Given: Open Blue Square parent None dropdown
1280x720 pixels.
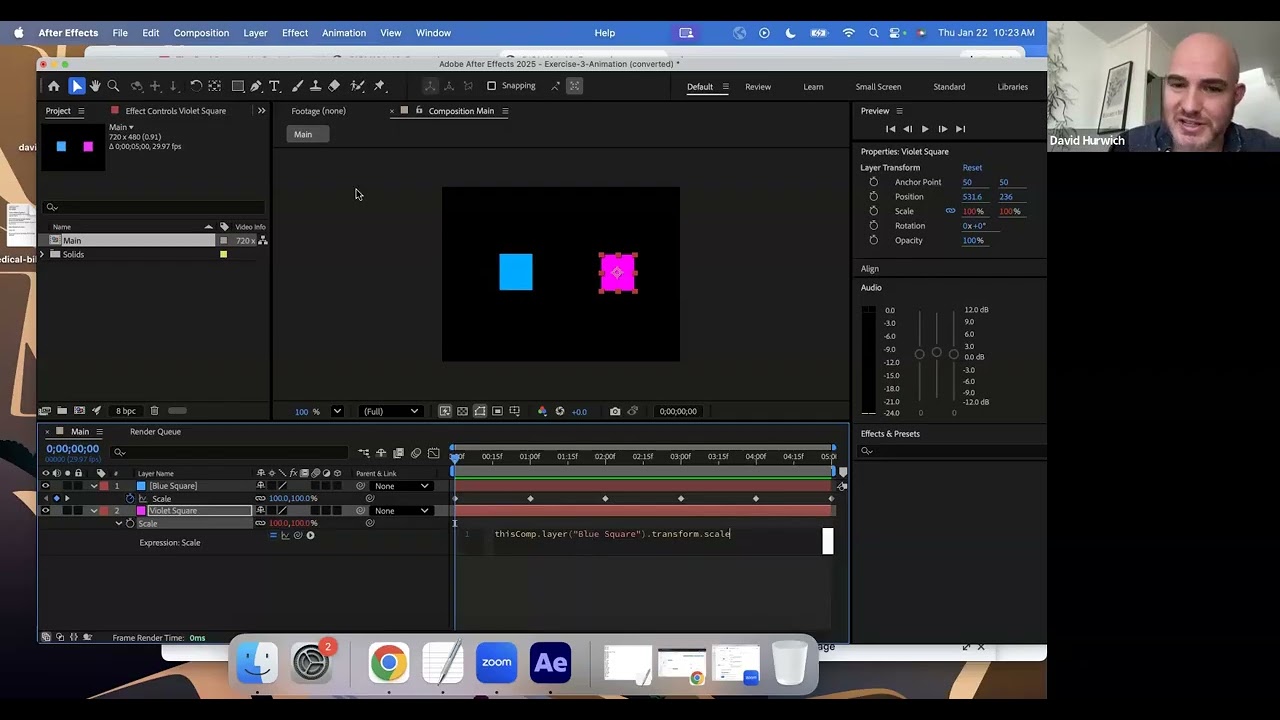Looking at the screenshot, I should [401, 486].
